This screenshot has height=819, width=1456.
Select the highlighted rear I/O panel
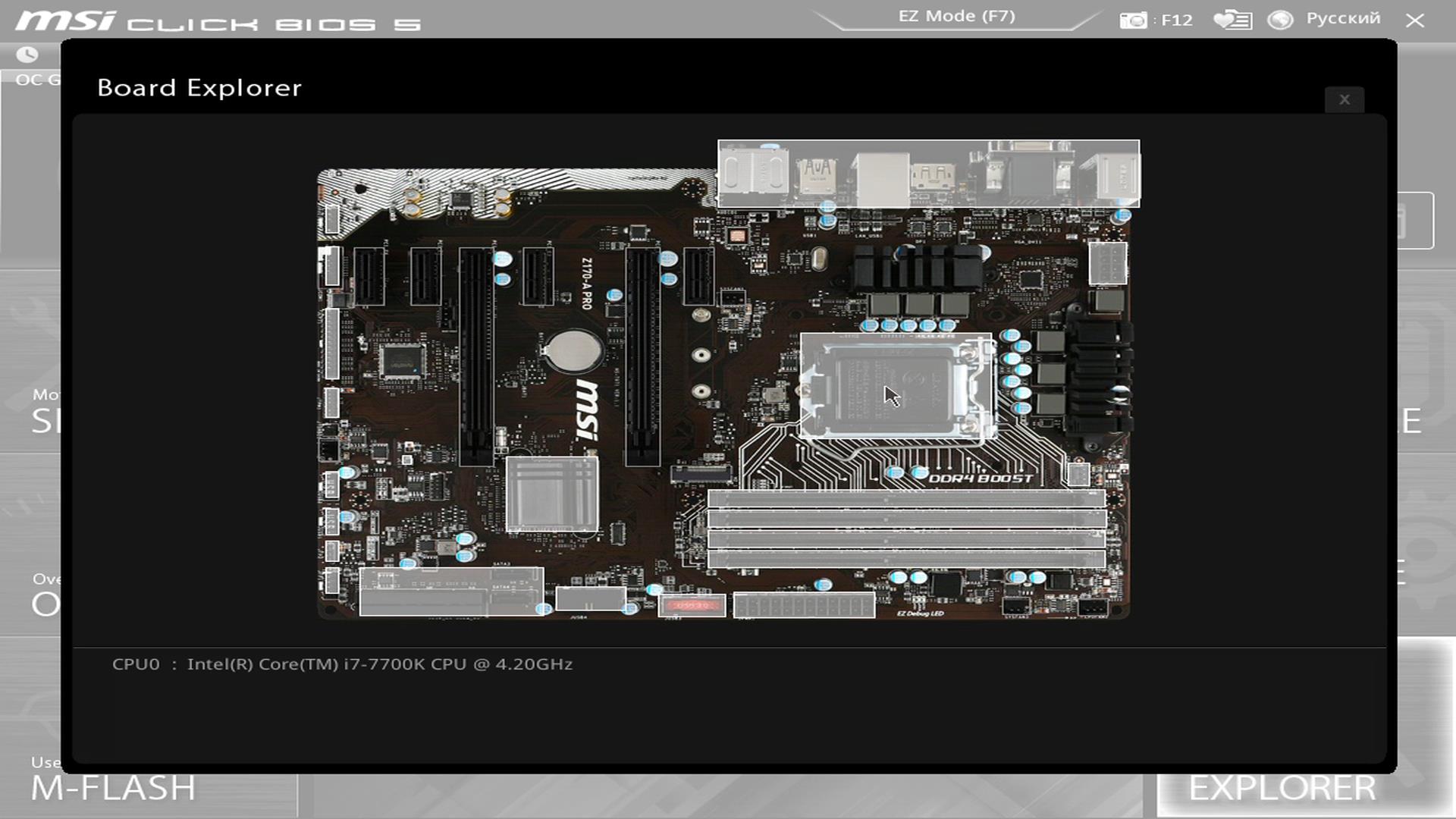click(x=928, y=174)
